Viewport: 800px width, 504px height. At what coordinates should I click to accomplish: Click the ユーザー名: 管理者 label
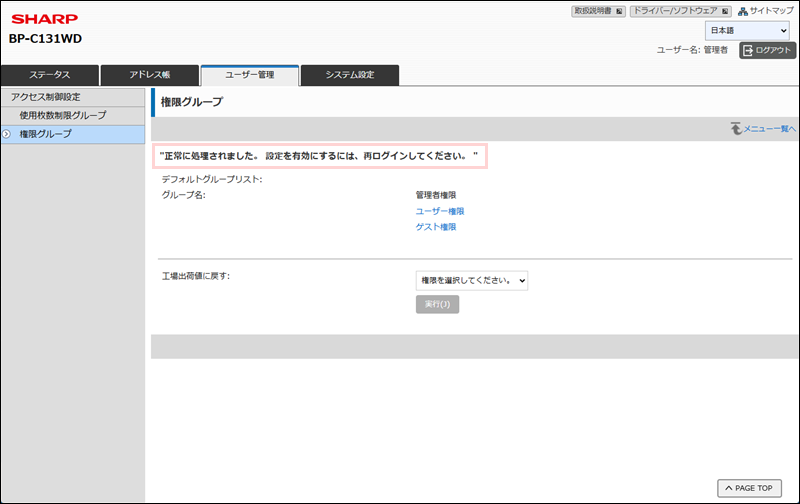[692, 50]
